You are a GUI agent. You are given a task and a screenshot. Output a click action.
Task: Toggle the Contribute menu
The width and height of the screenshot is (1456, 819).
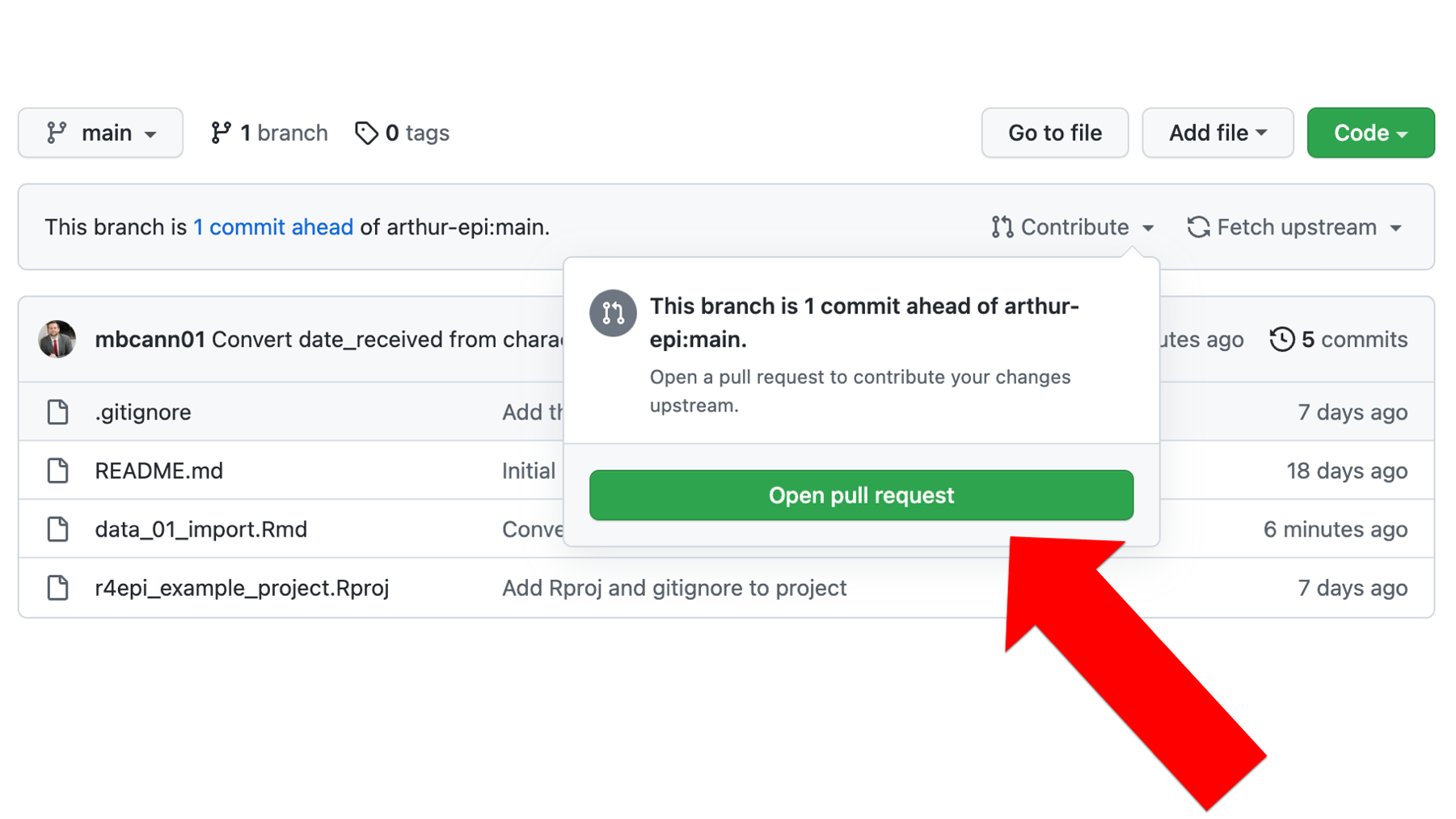click(x=1073, y=227)
